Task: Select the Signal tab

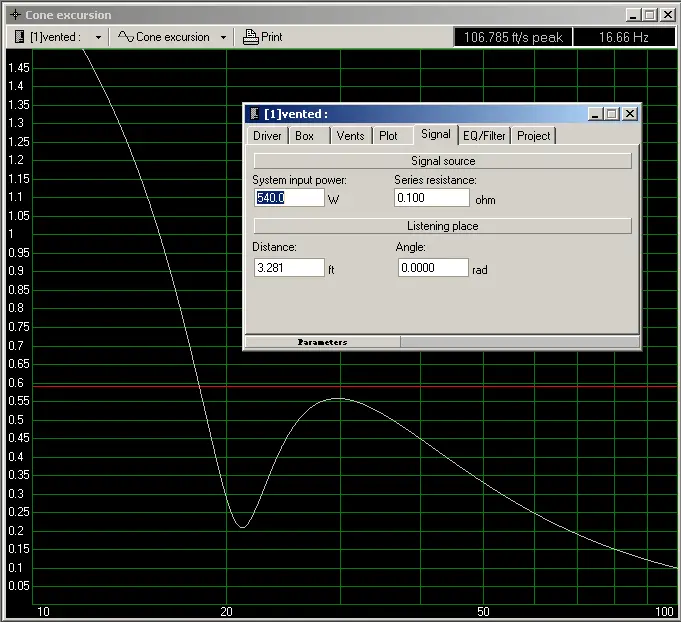Action: [x=436, y=134]
